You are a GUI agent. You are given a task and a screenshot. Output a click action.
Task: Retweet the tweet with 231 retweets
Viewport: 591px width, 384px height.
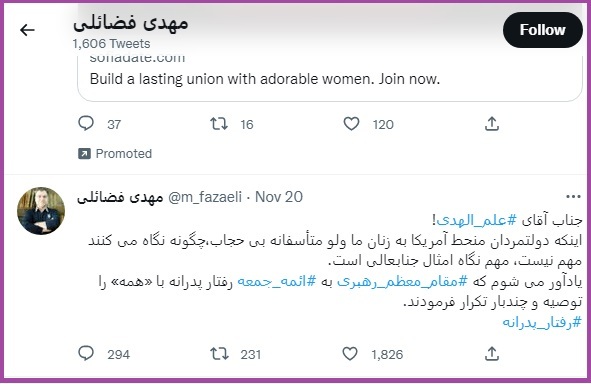click(x=219, y=354)
